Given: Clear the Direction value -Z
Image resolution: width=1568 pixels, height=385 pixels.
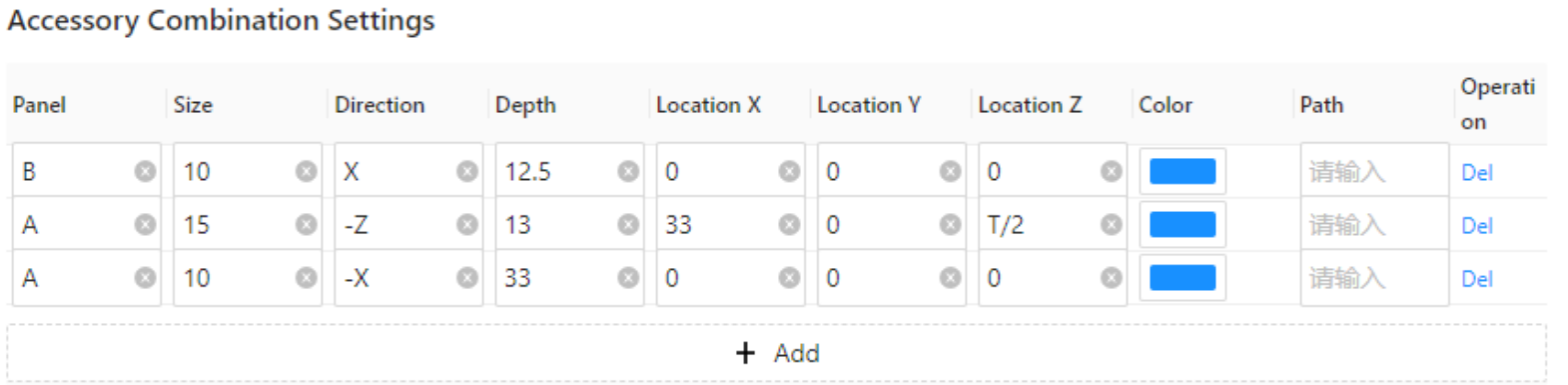Looking at the screenshot, I should [466, 225].
